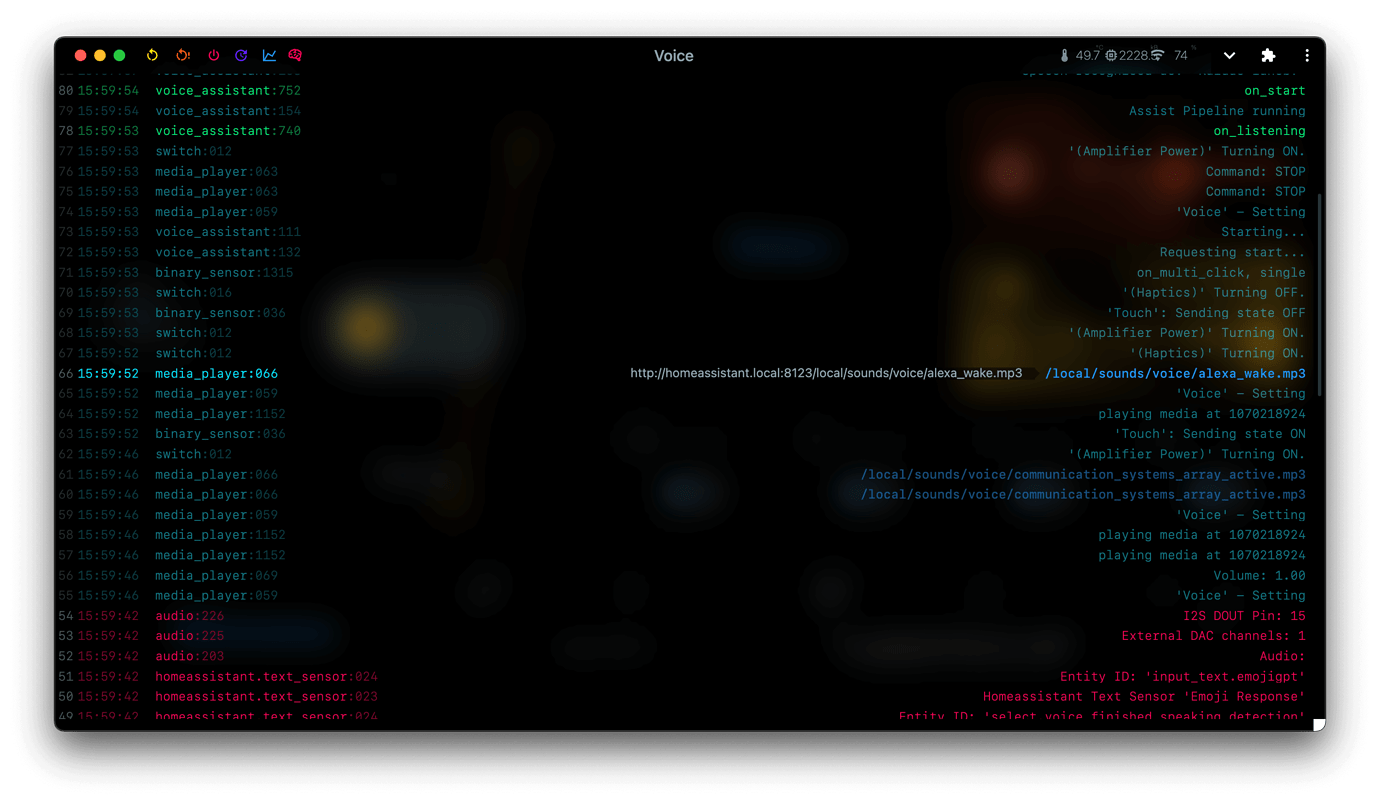Open the three-dot overflow menu
Screen dimensions: 1380x802
click(1307, 56)
